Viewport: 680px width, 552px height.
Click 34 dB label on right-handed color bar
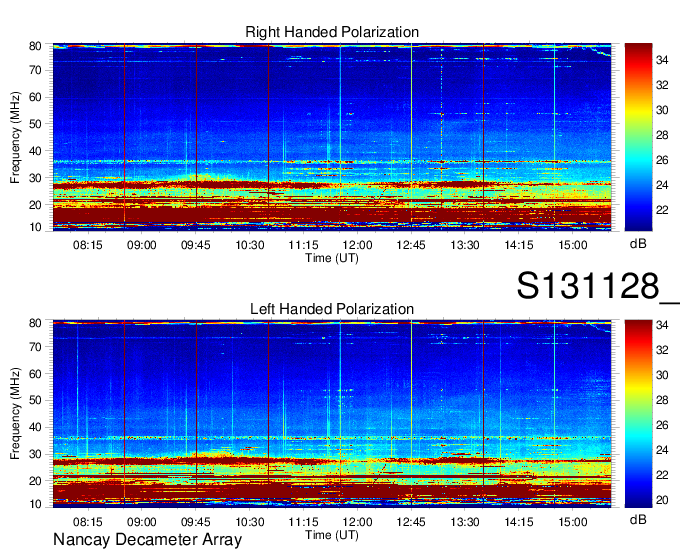pyautogui.click(x=662, y=60)
